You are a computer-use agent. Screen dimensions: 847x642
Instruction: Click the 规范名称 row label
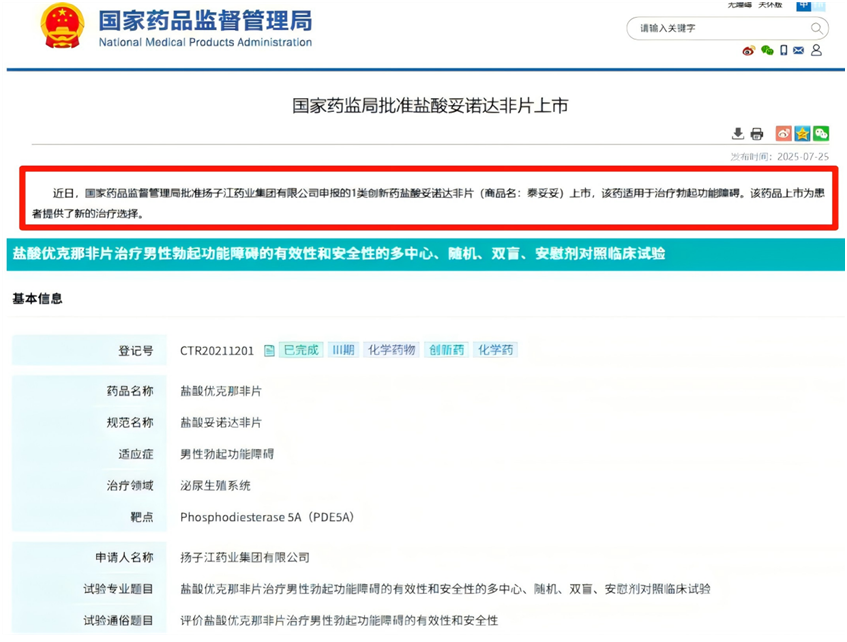pyautogui.click(x=130, y=422)
